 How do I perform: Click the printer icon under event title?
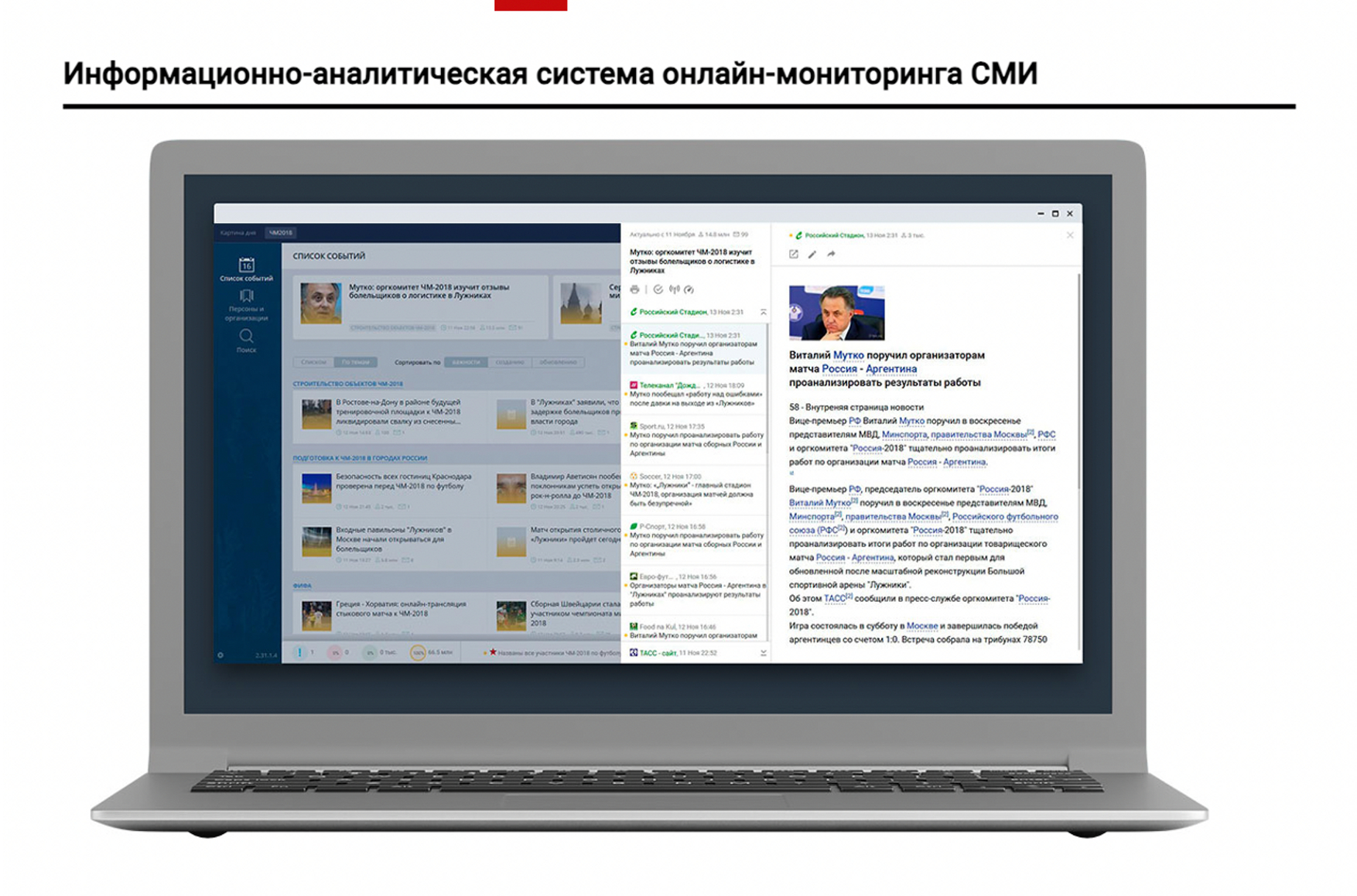pos(634,289)
